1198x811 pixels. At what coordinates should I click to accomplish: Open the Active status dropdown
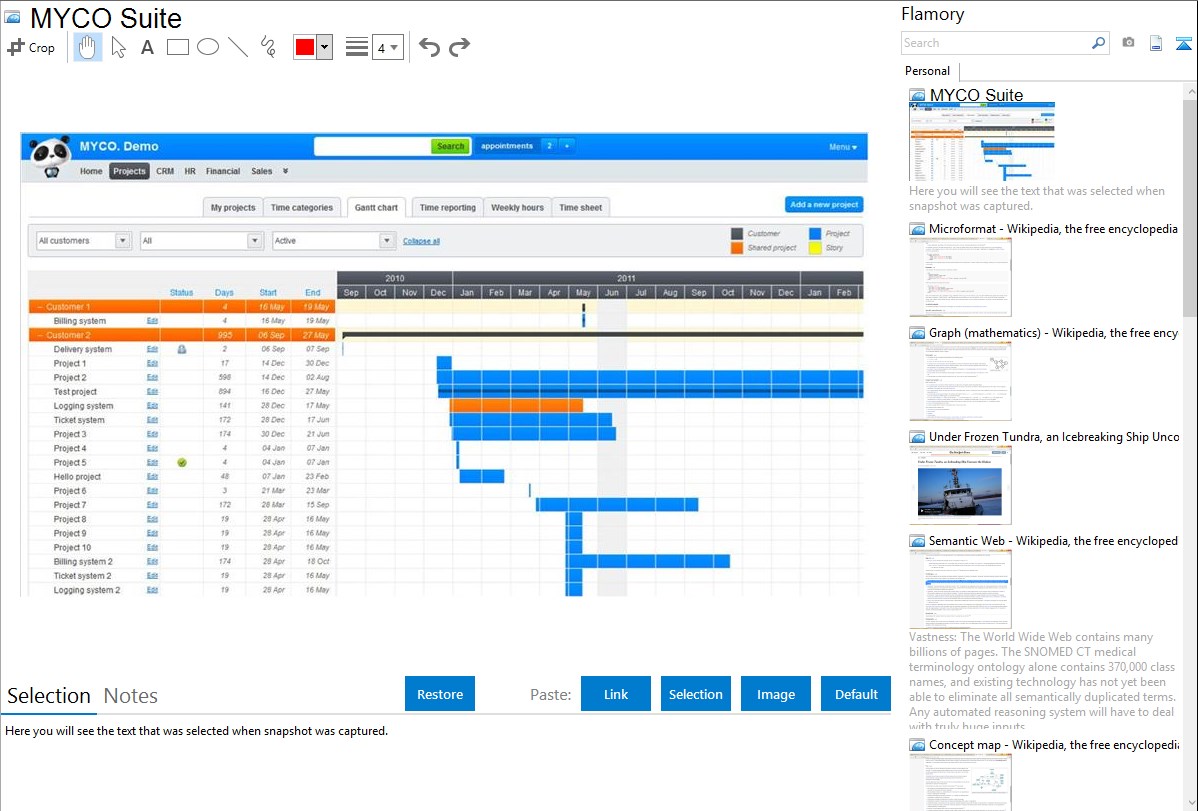click(334, 241)
